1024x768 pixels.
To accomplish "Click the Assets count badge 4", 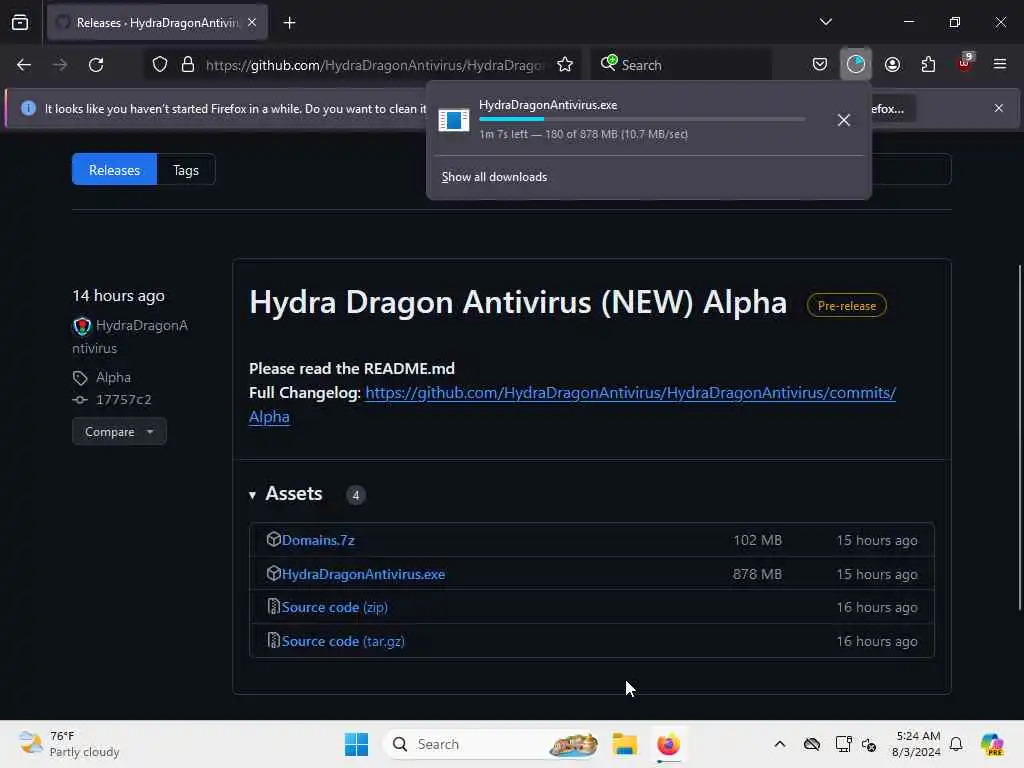I will coord(356,495).
